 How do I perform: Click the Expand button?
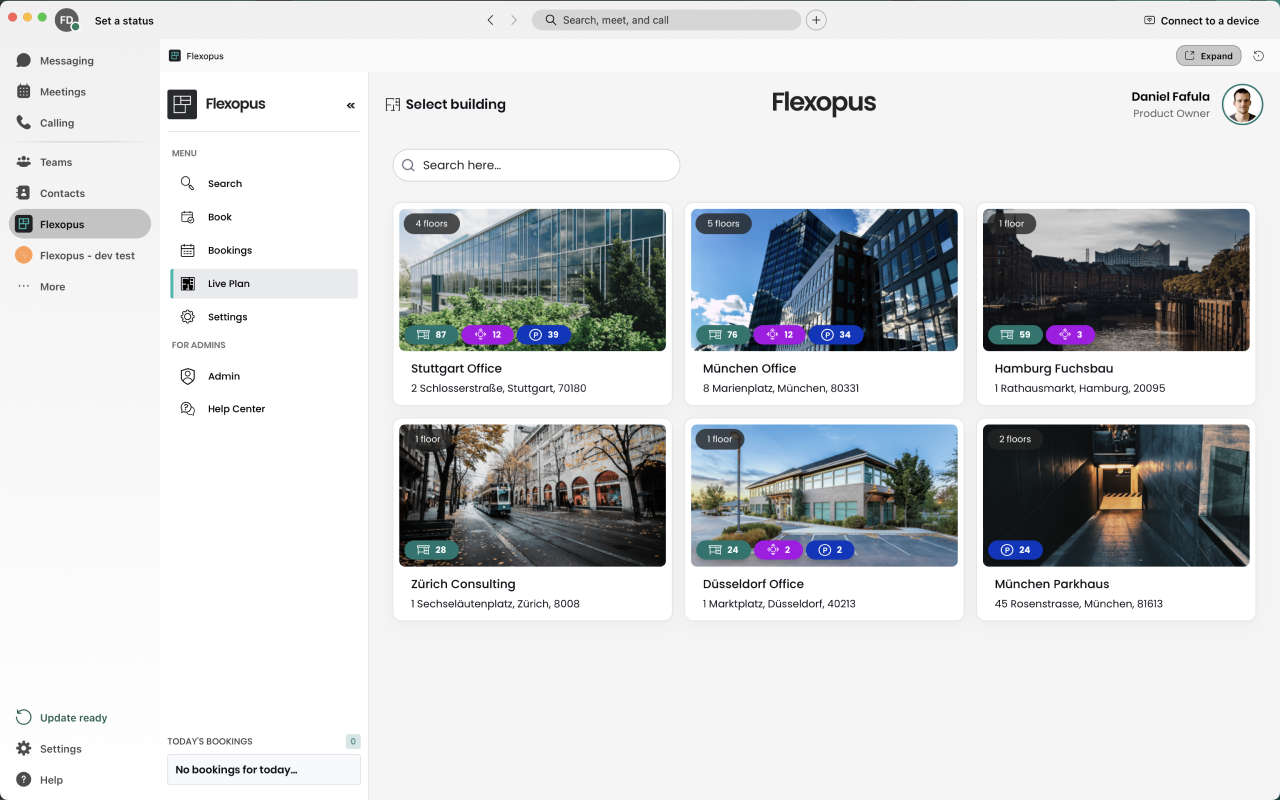tap(1208, 56)
